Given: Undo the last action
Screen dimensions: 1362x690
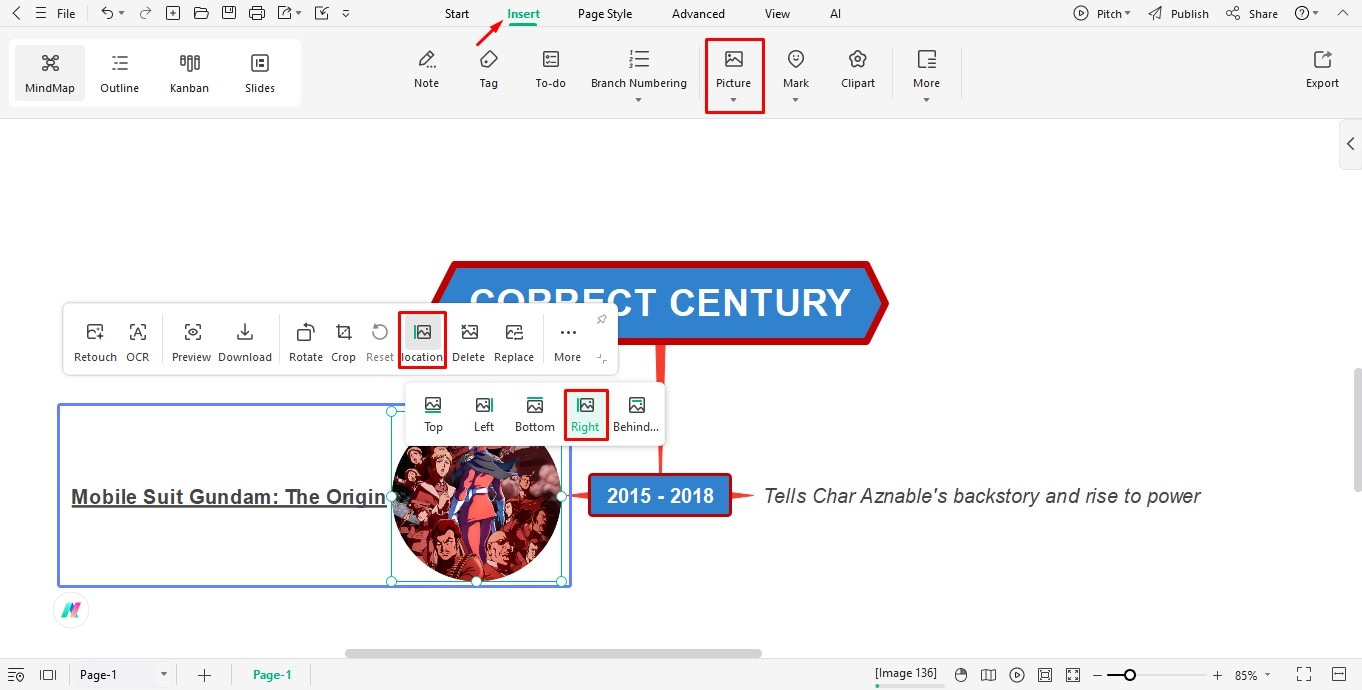Looking at the screenshot, I should tap(107, 14).
